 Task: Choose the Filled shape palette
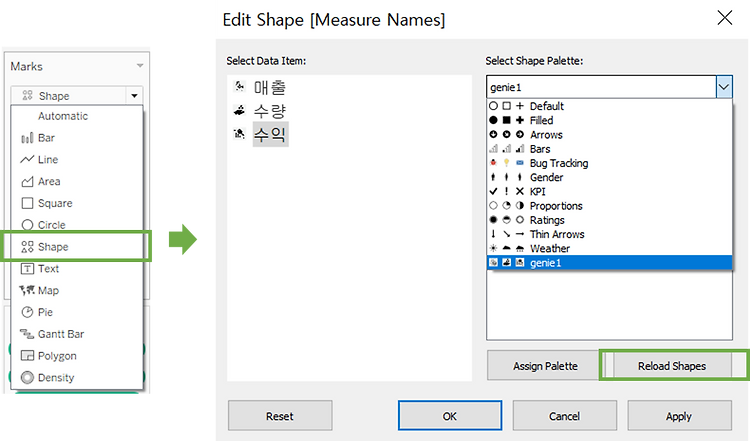(609, 121)
